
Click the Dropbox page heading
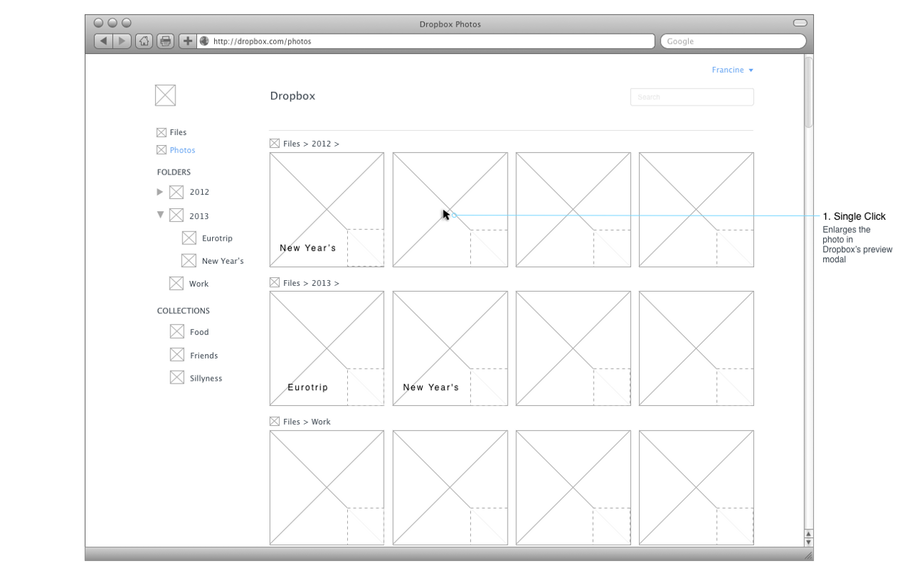[293, 96]
